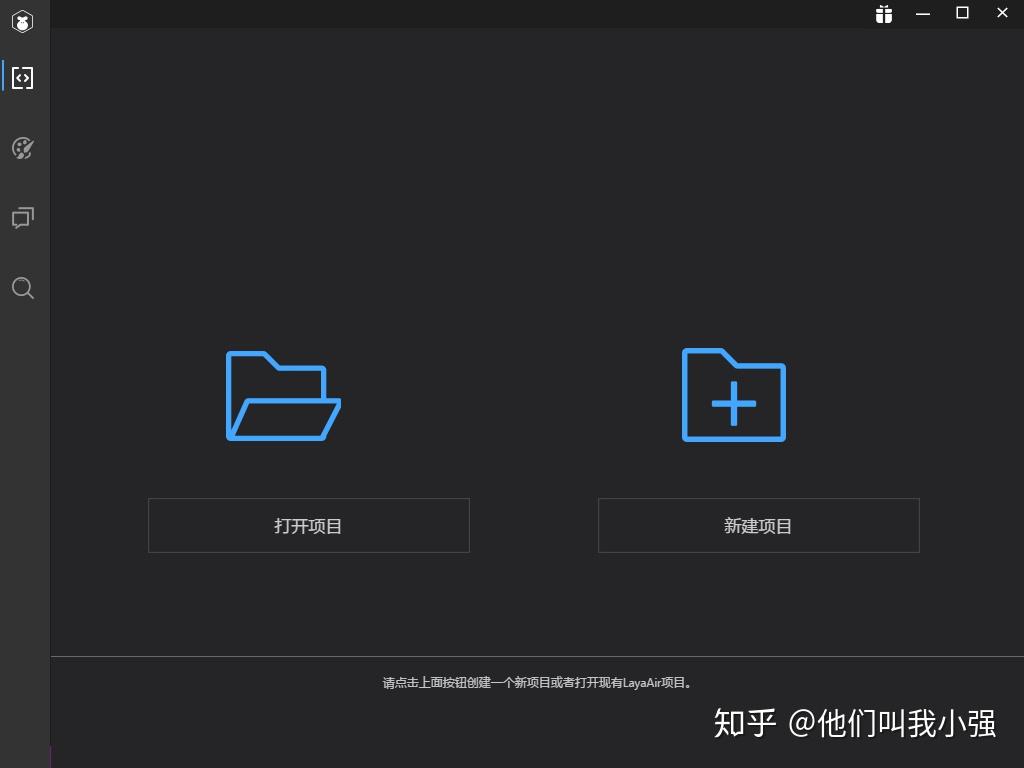Click the blue open-folder icon

(x=283, y=396)
